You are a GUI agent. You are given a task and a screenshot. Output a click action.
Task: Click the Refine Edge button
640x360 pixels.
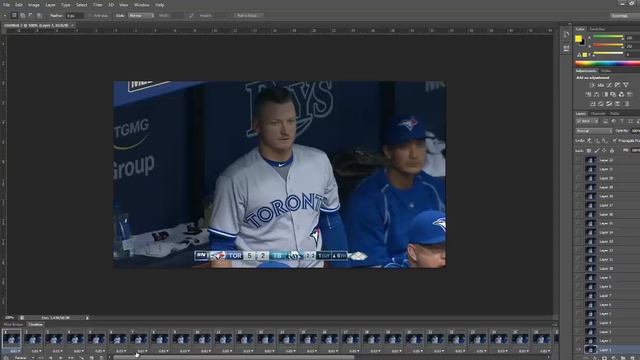click(248, 16)
